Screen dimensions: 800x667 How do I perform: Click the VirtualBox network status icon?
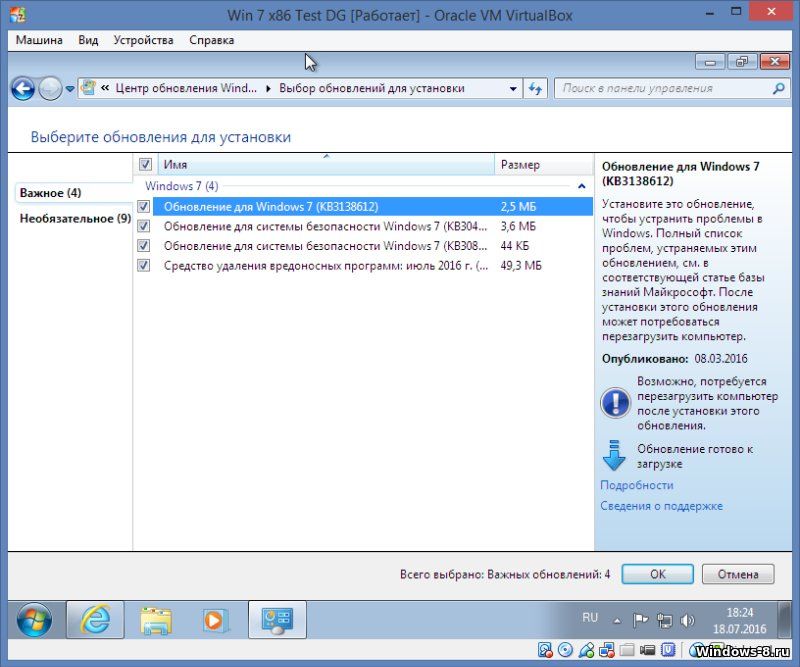click(x=607, y=650)
